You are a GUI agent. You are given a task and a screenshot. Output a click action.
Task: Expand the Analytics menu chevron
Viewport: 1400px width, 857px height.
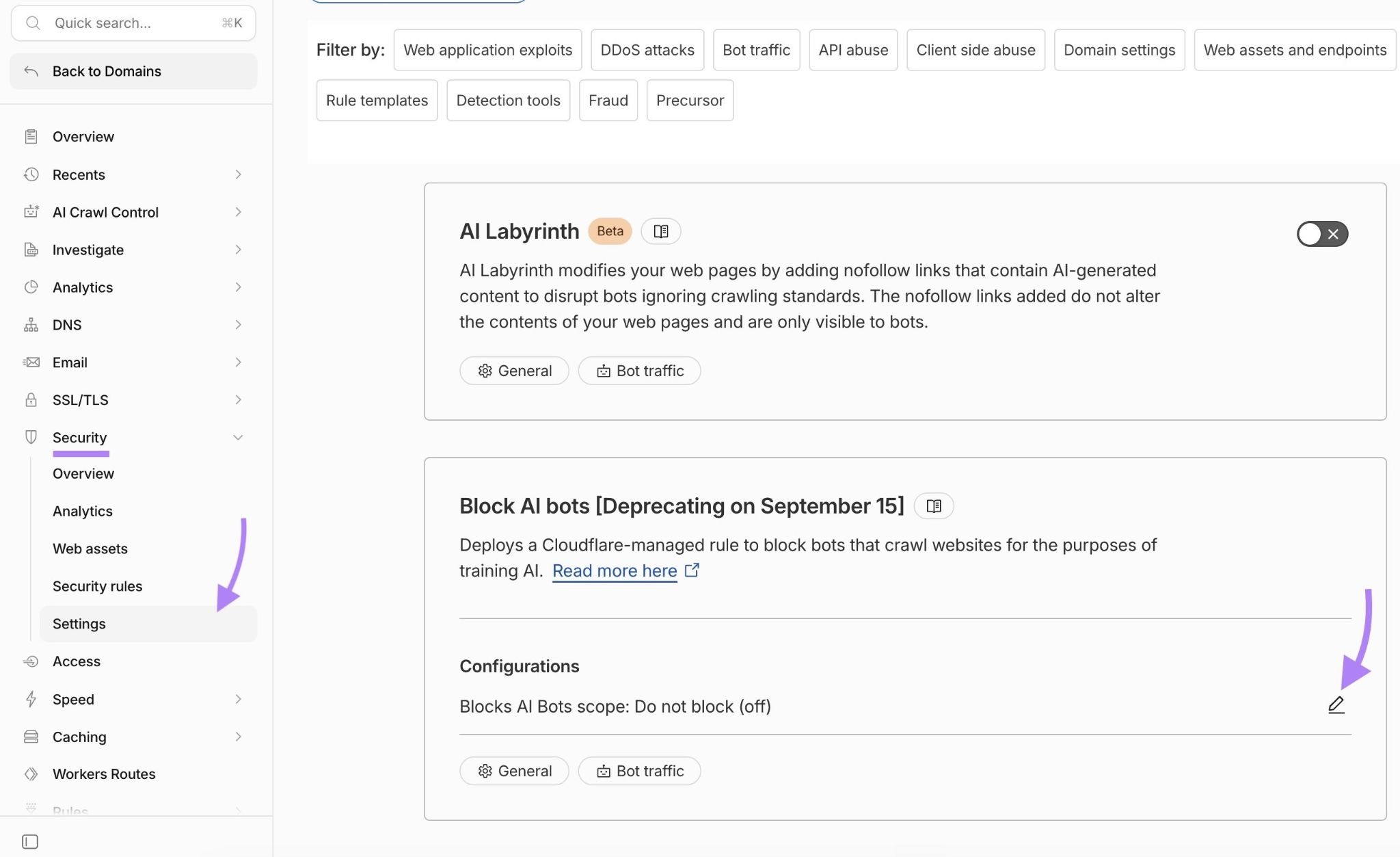pyautogui.click(x=238, y=287)
